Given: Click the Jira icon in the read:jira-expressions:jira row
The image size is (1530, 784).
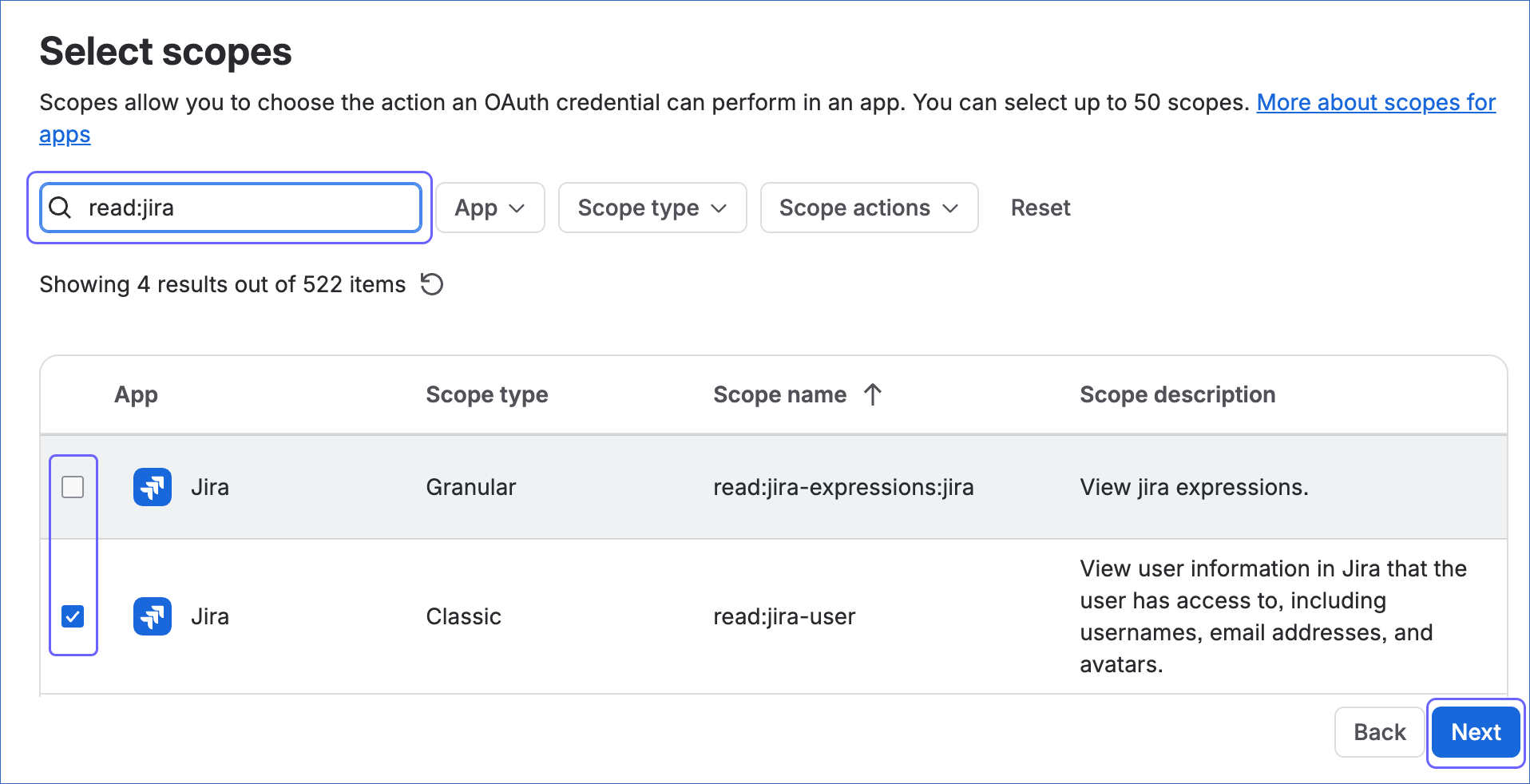Looking at the screenshot, I should click(x=153, y=487).
